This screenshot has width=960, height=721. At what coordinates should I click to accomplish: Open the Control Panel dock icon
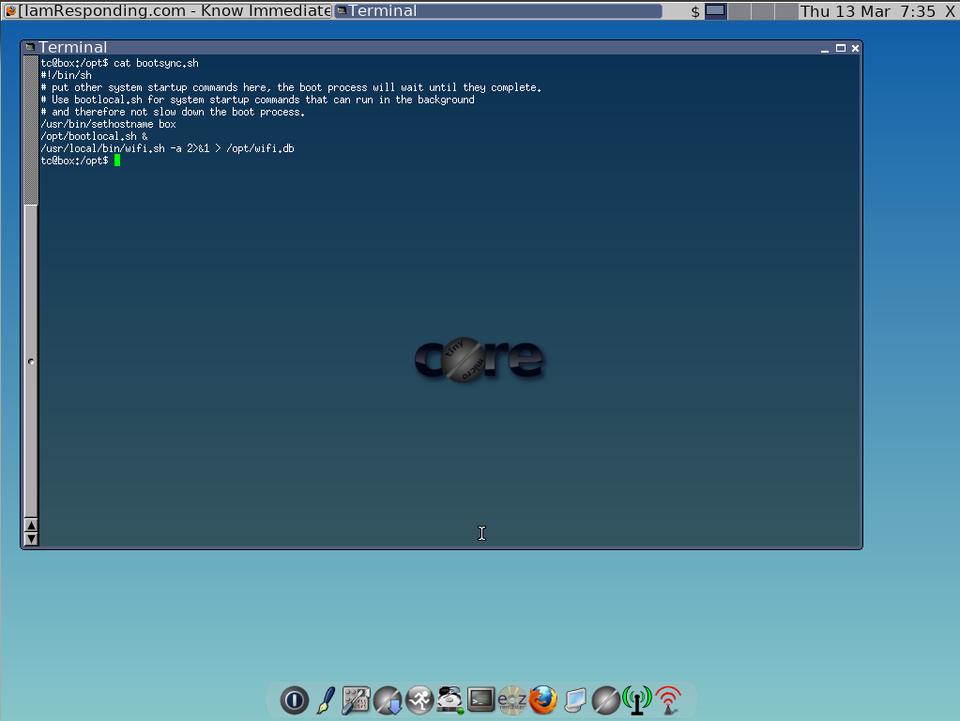pyautogui.click(x=356, y=700)
